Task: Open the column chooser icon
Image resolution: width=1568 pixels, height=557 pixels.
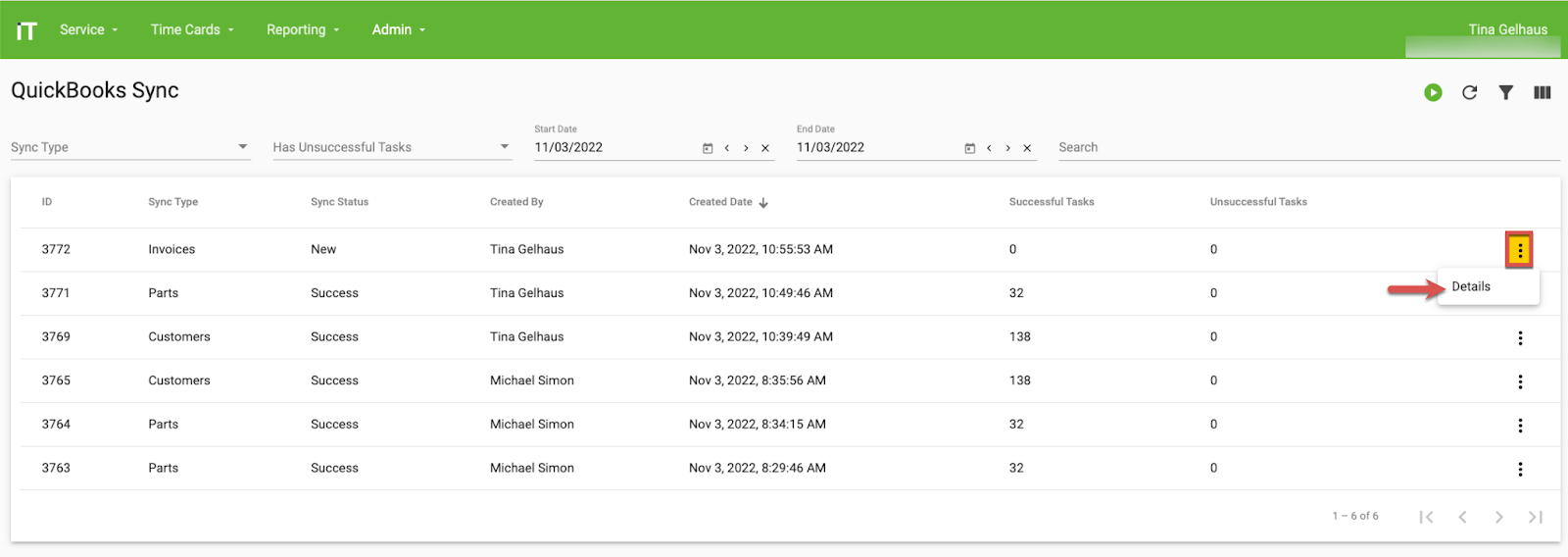Action: (x=1542, y=92)
